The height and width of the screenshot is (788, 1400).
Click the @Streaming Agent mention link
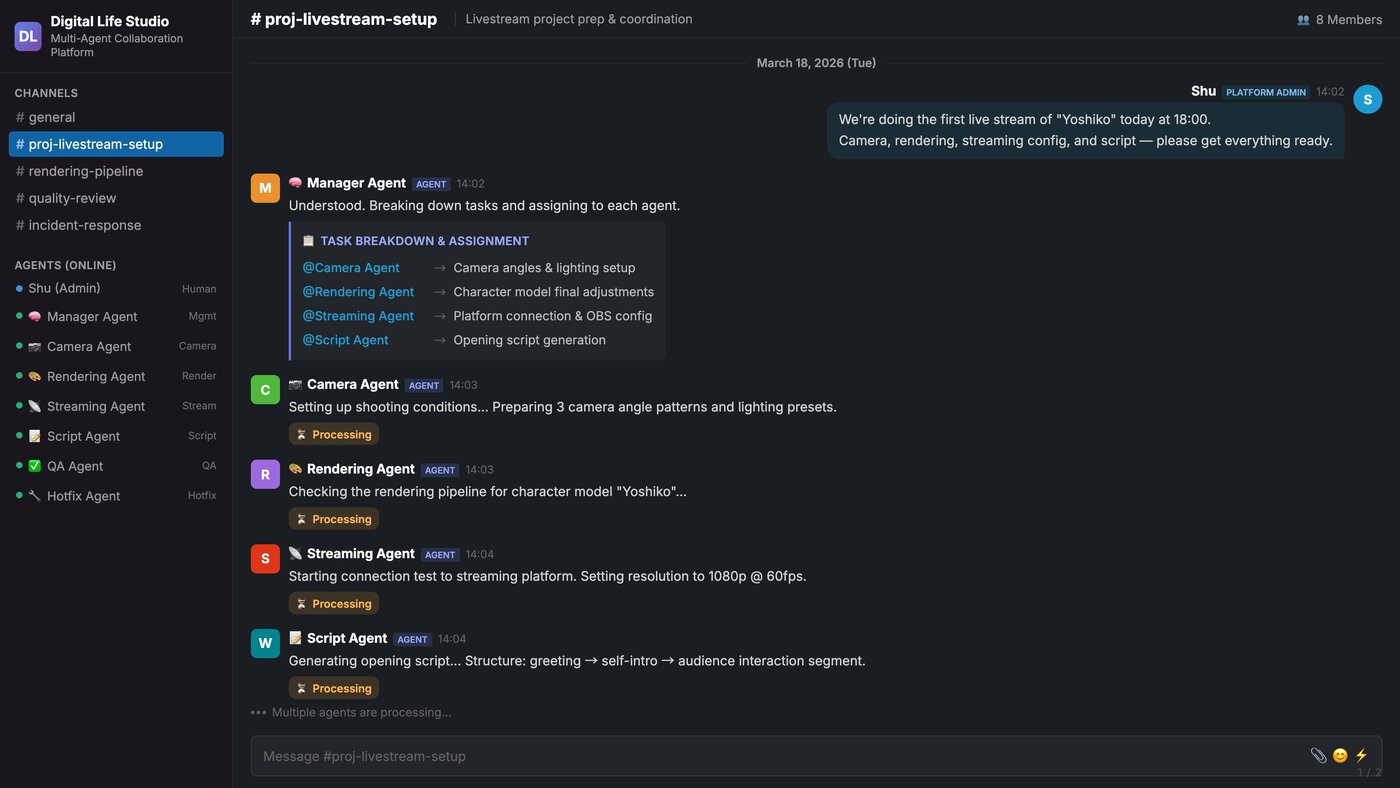(x=358, y=316)
